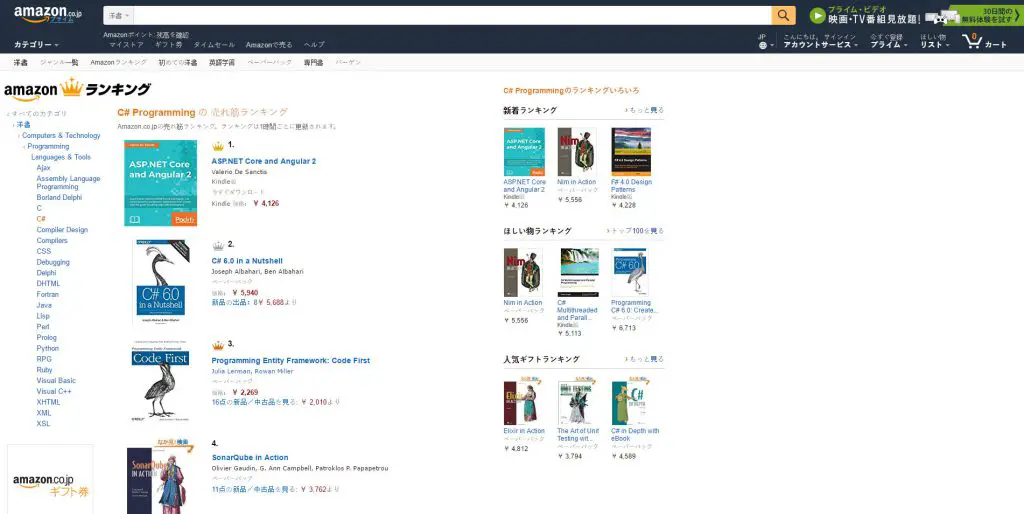Select the 英語学習 subnav item
The height and width of the screenshot is (514, 1024).
click(x=222, y=63)
